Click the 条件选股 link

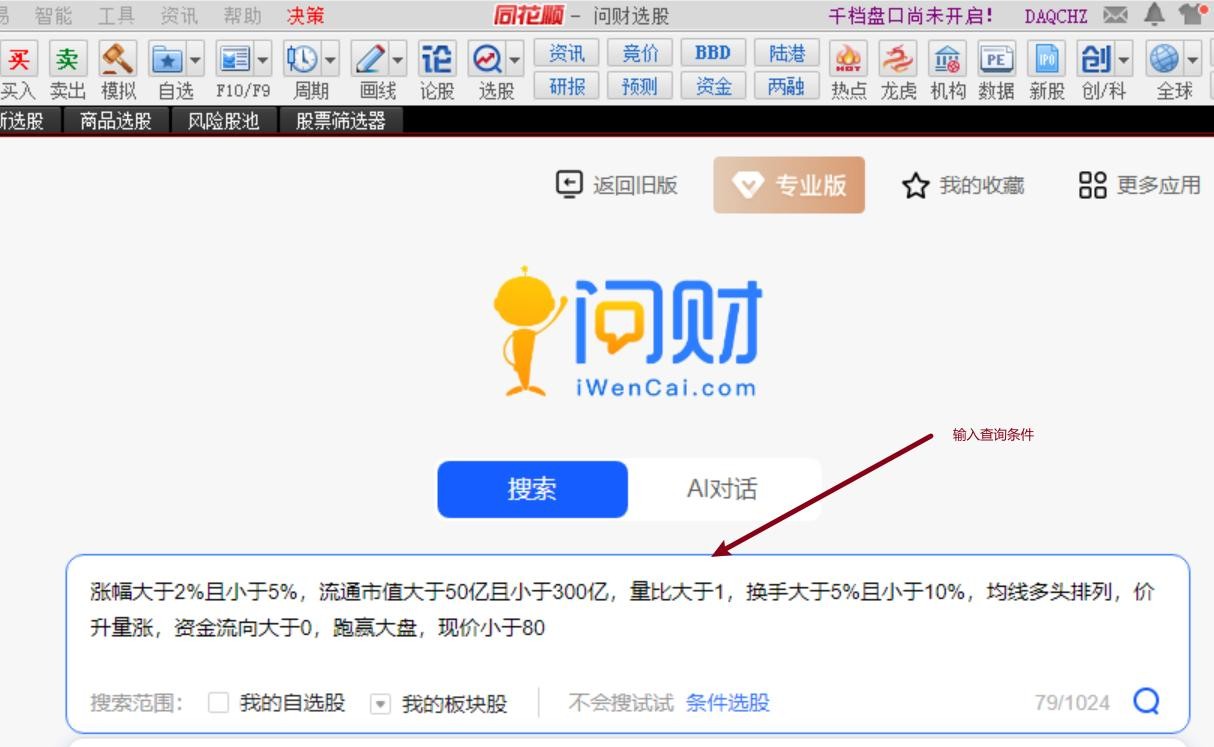click(727, 703)
